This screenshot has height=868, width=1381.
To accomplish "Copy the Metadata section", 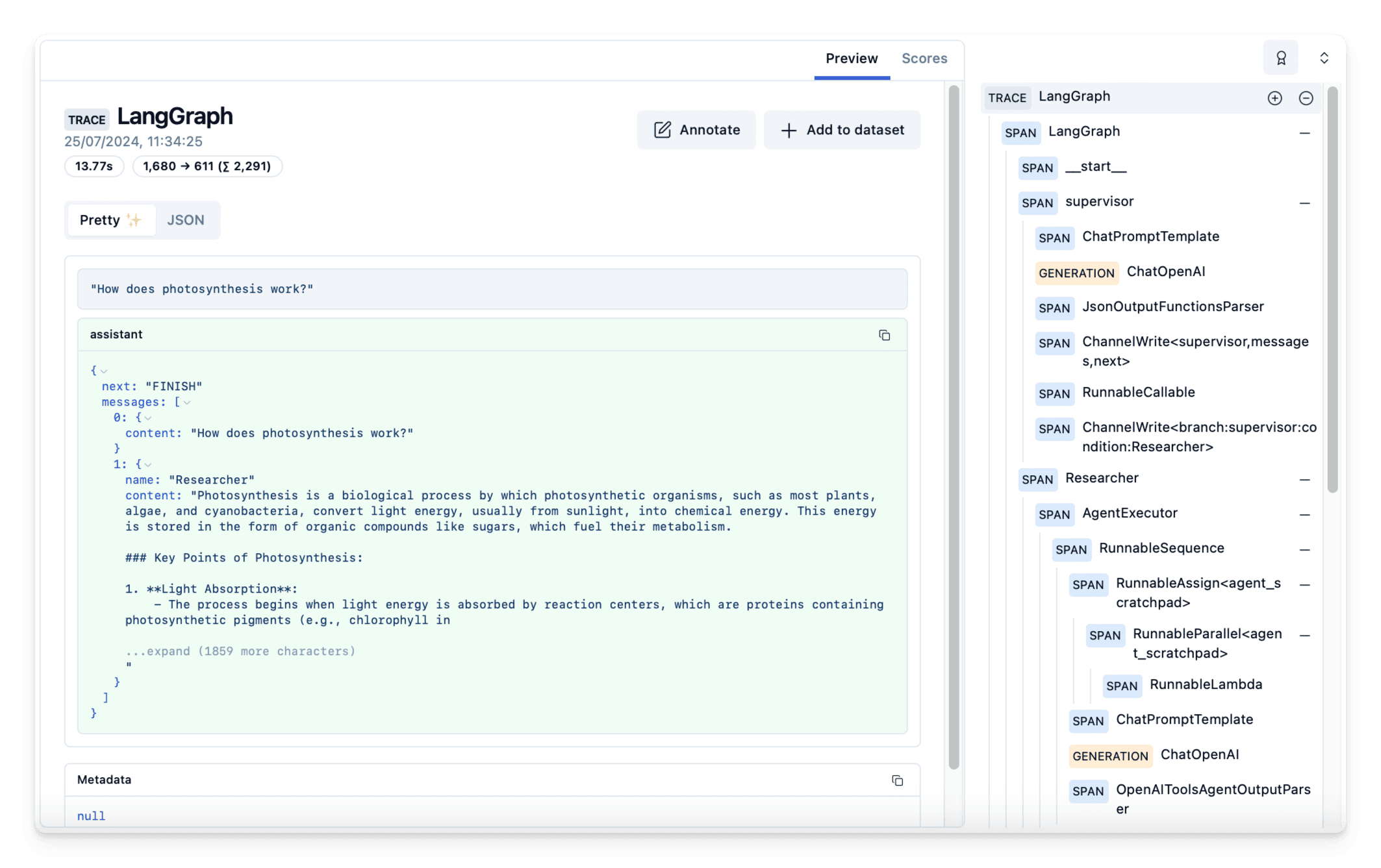I will [897, 780].
